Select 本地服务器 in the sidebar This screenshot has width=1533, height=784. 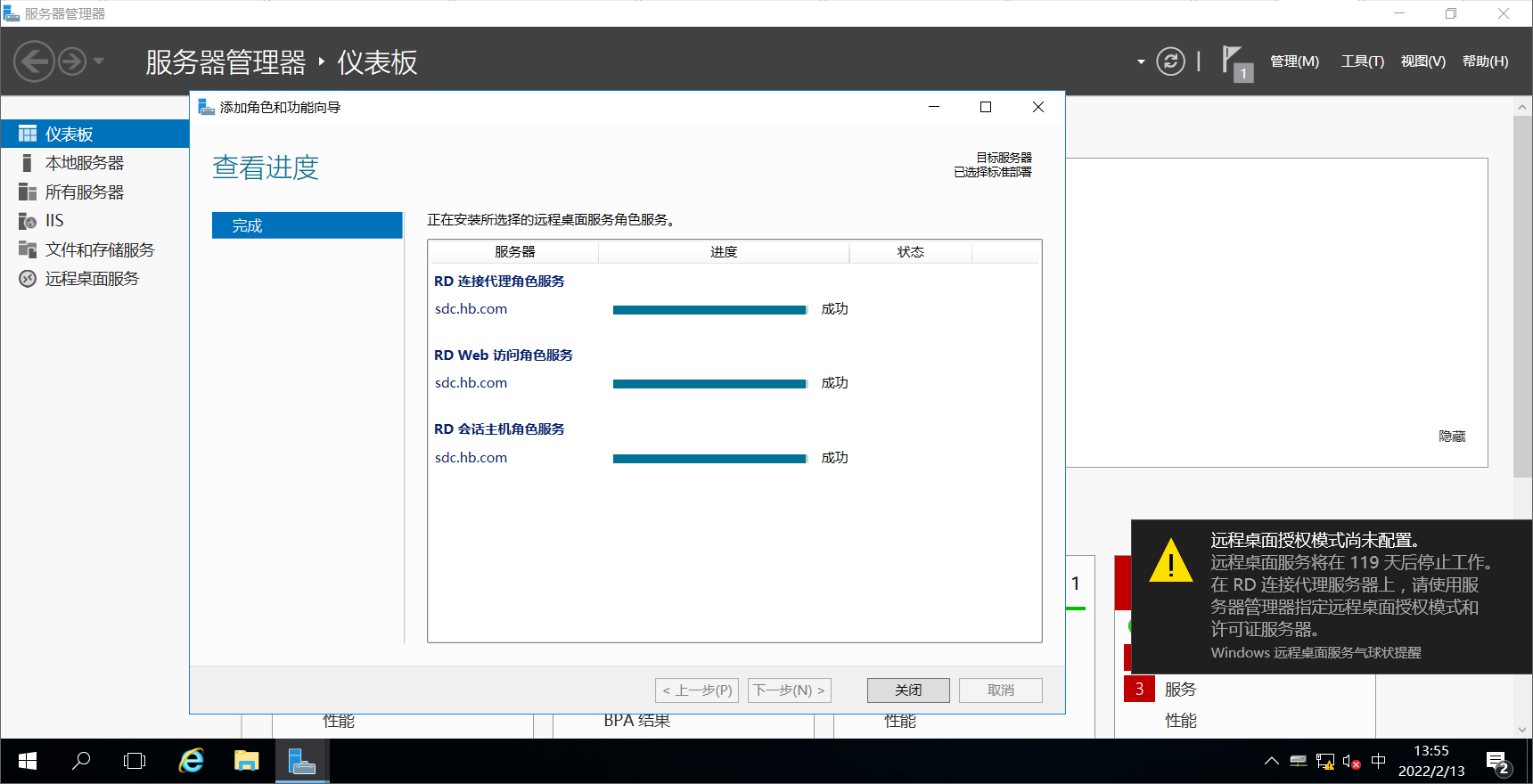click(x=85, y=163)
